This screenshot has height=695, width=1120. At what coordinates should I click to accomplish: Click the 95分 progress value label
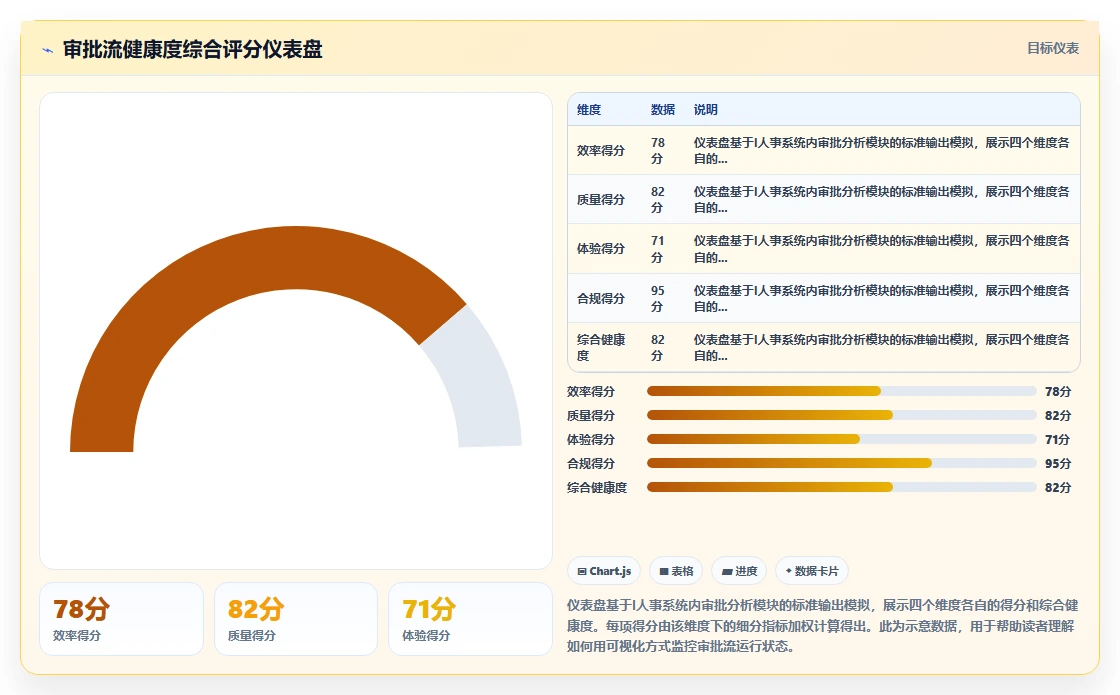click(1058, 464)
